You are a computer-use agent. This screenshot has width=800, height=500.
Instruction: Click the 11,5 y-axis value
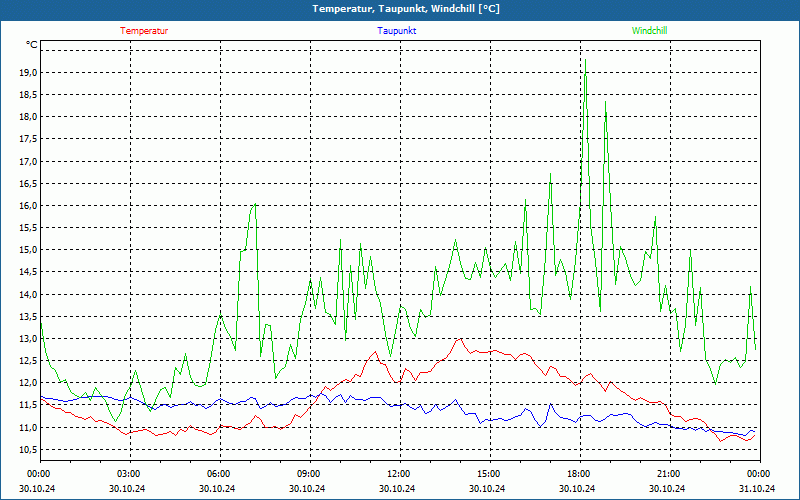click(29, 405)
